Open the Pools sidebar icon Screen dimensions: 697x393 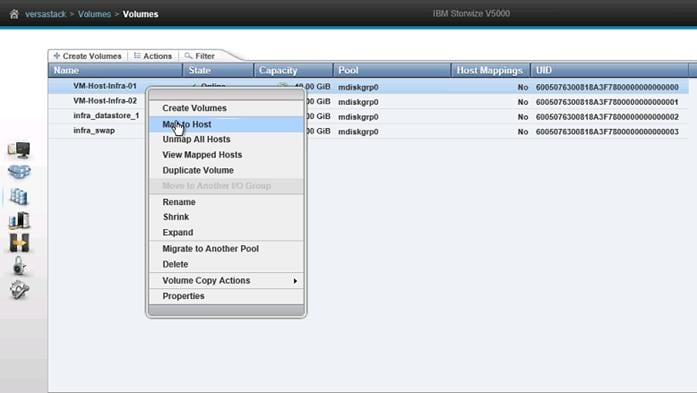tap(19, 172)
